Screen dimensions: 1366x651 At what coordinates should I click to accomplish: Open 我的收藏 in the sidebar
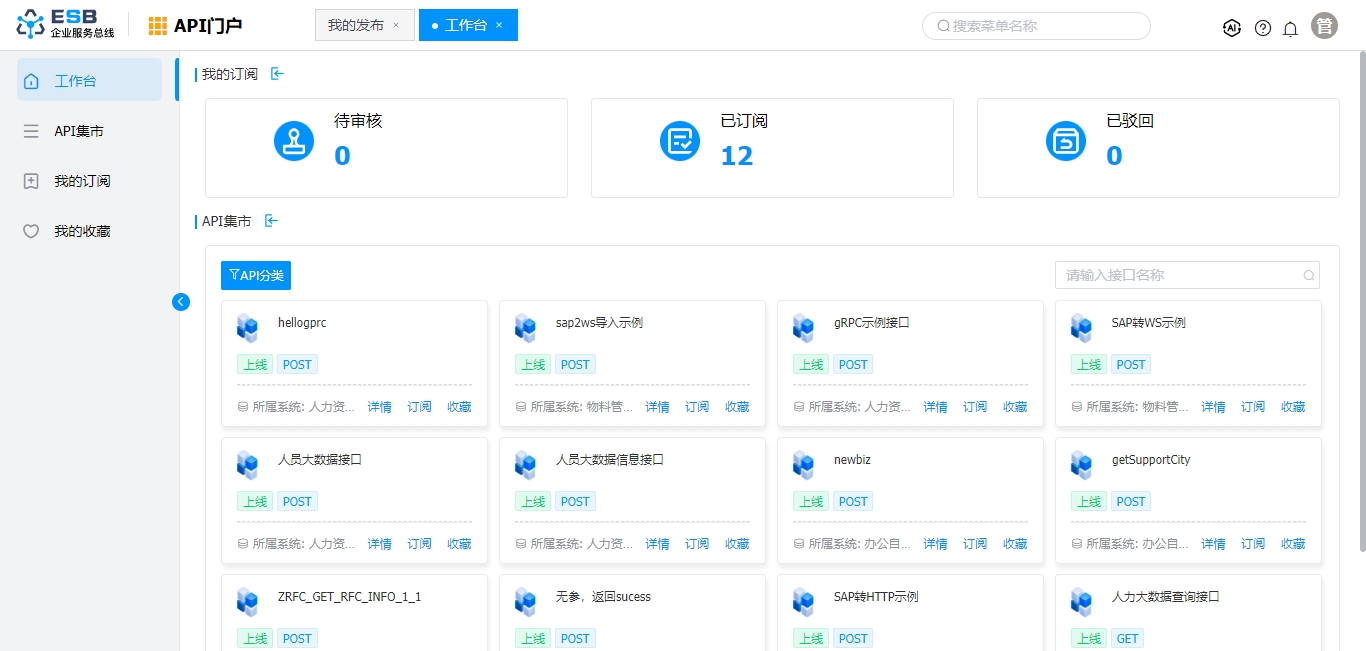pos(82,231)
